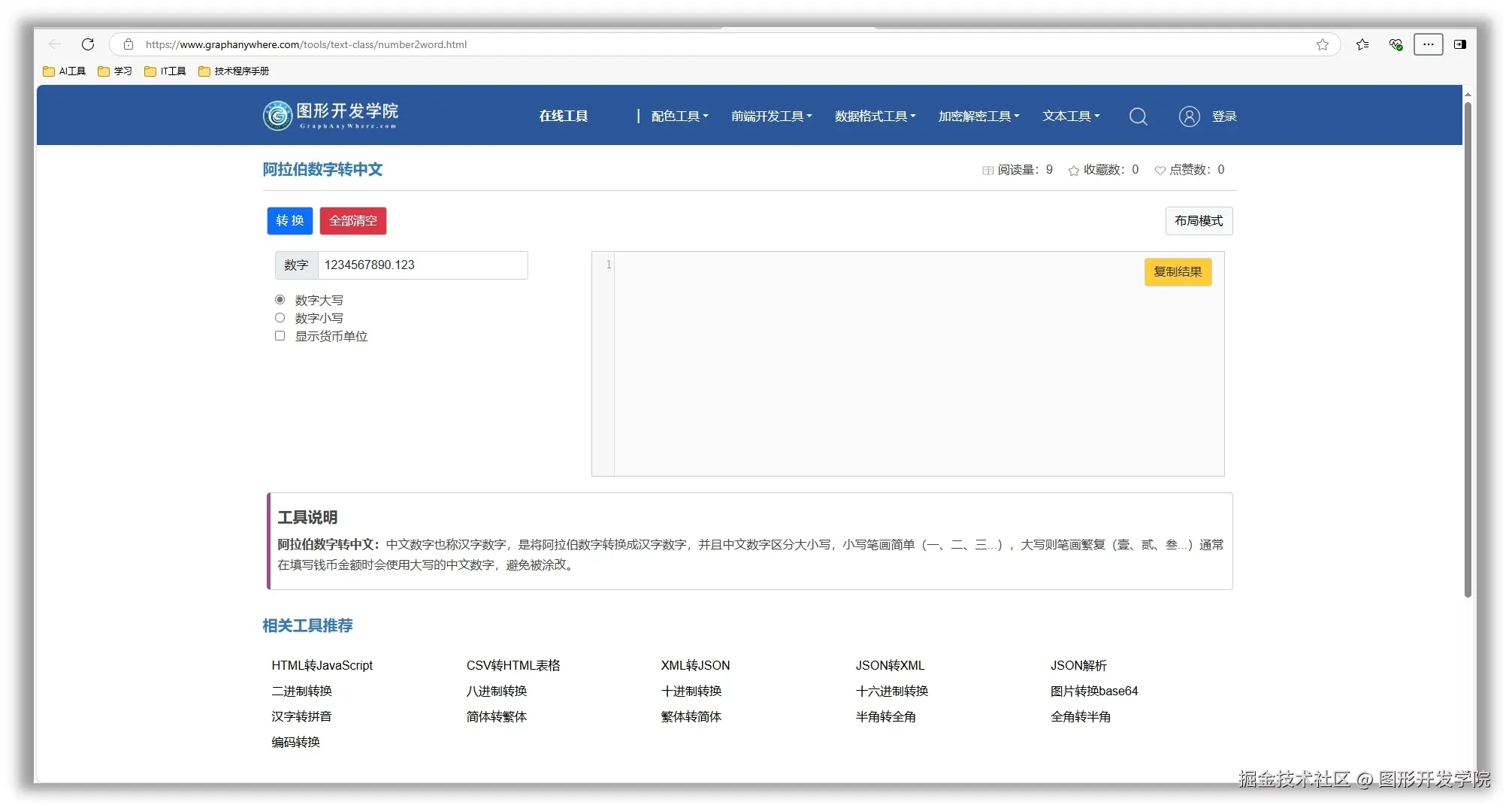Open the 编码转换 tool link

click(x=295, y=743)
